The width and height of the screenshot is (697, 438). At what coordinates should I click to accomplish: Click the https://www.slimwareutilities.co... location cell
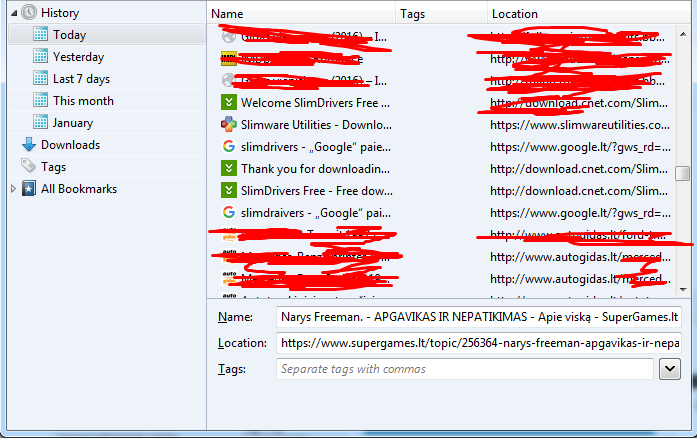pyautogui.click(x=580, y=125)
